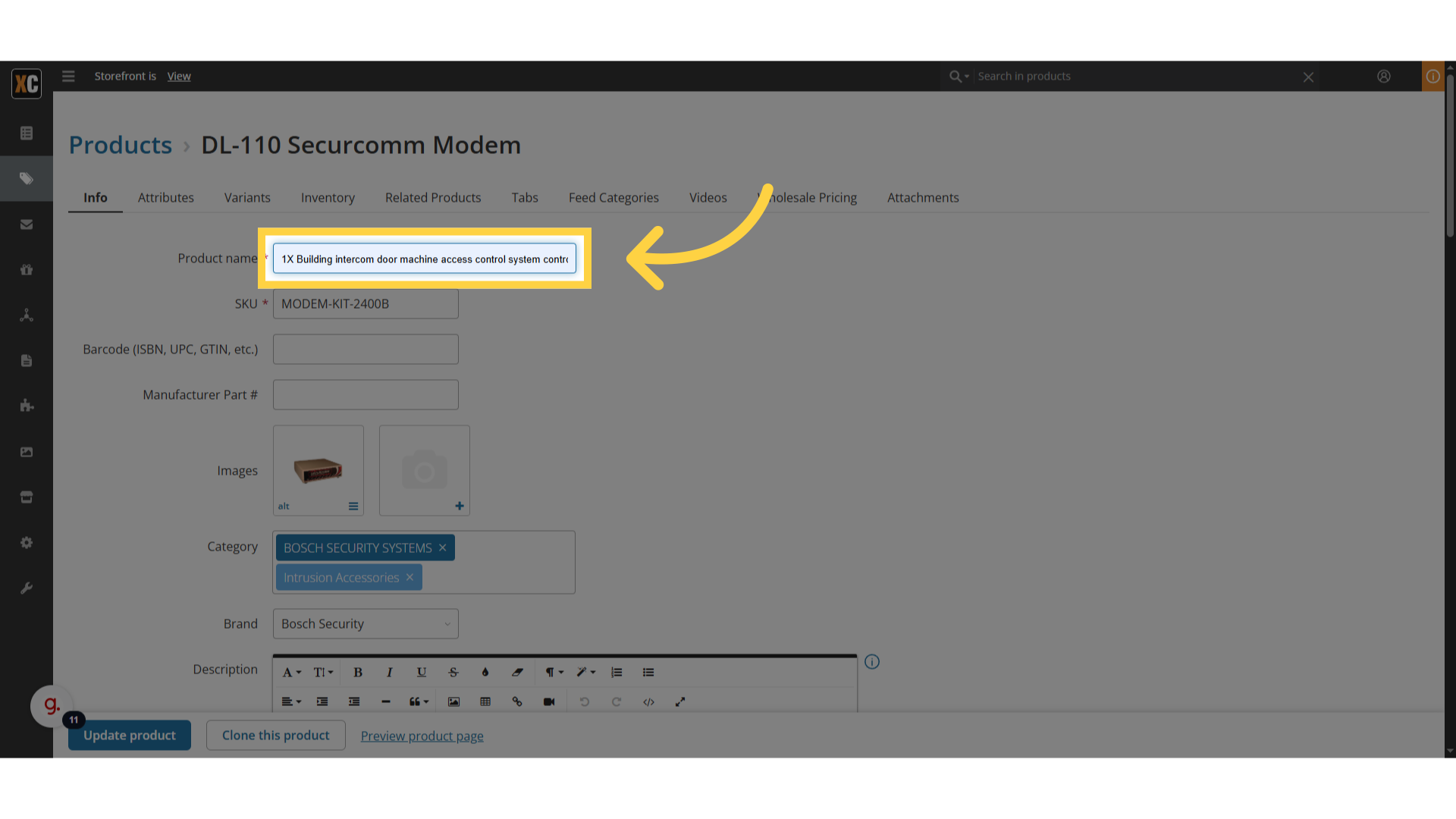Toggle italic formatting in description editor
Viewport: 1456px width, 819px height.
390,673
